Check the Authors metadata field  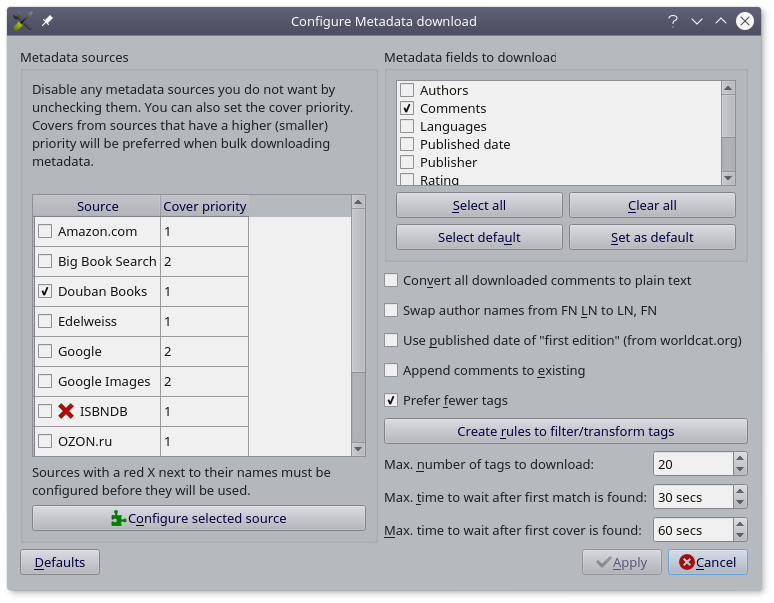click(x=407, y=90)
